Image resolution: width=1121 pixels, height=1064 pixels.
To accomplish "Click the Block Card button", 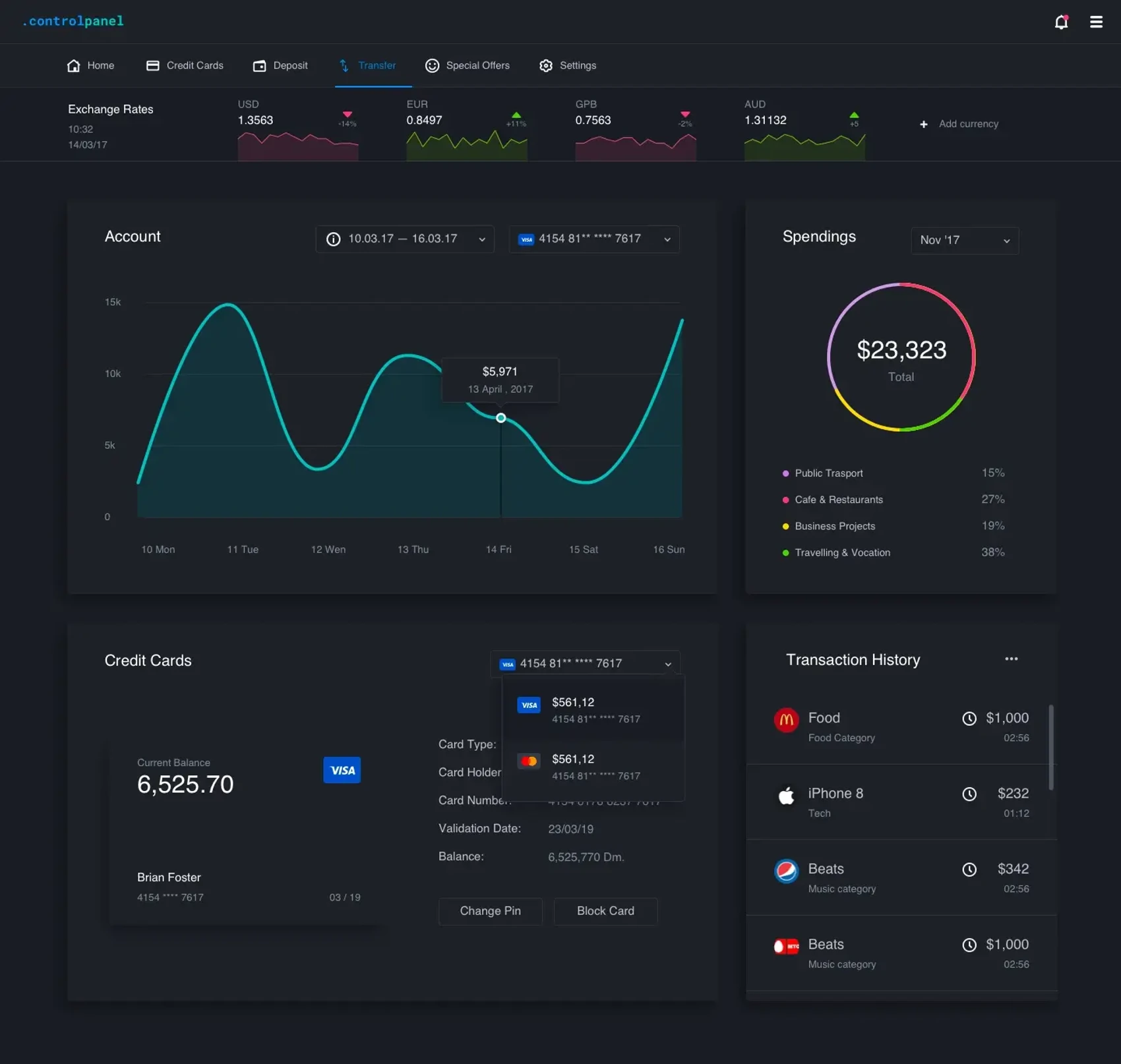I will (x=605, y=911).
